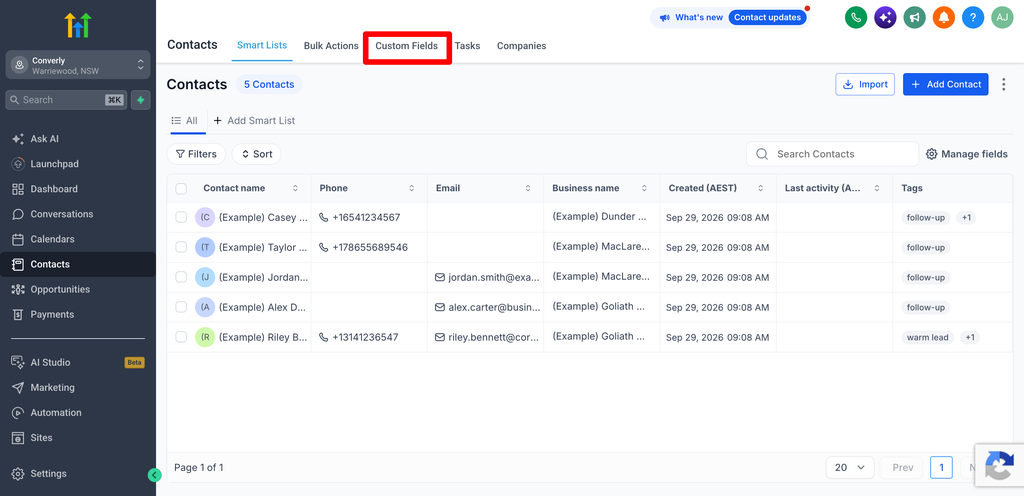
Task: Sort by Business name column arrows
Action: 644,188
